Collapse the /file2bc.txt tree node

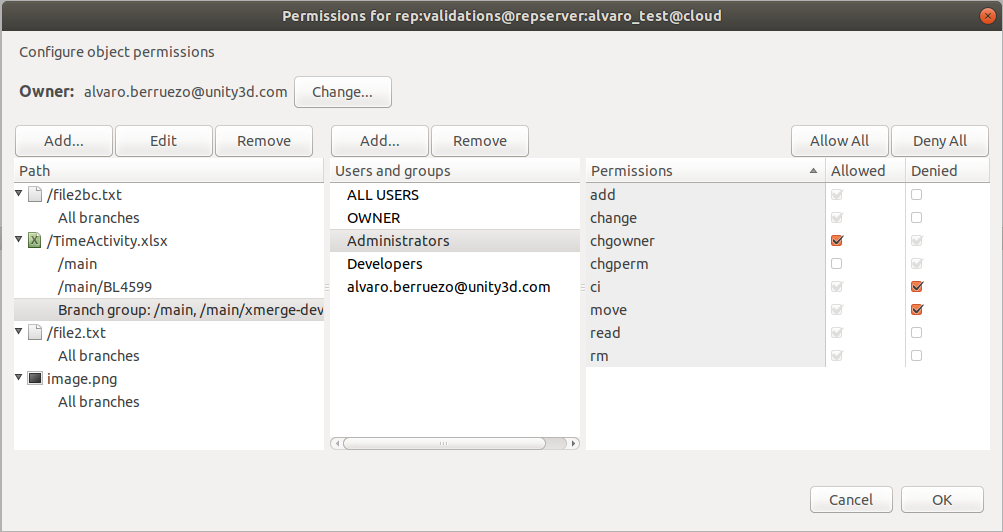[19, 193]
